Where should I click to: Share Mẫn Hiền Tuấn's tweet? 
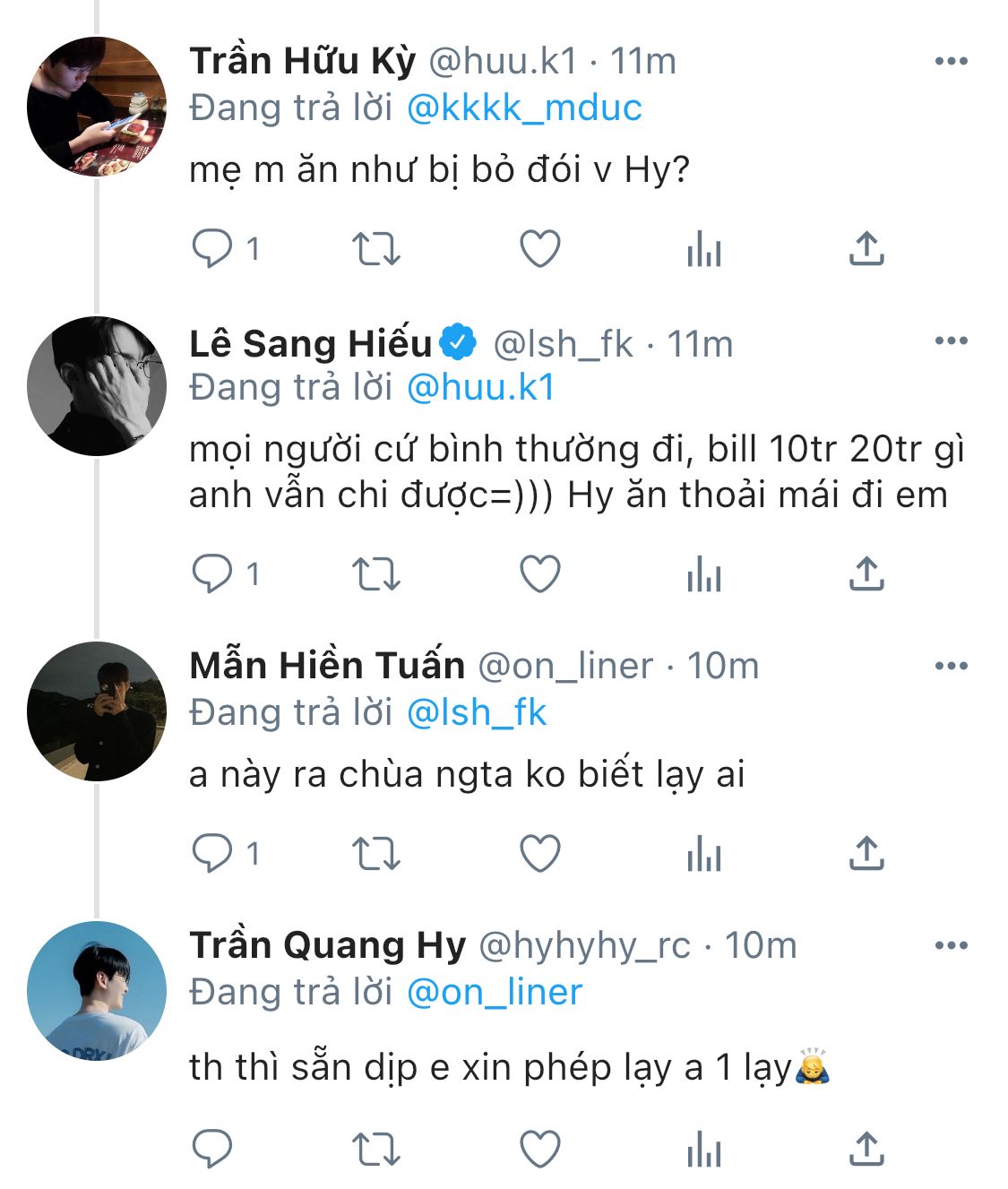[x=866, y=853]
